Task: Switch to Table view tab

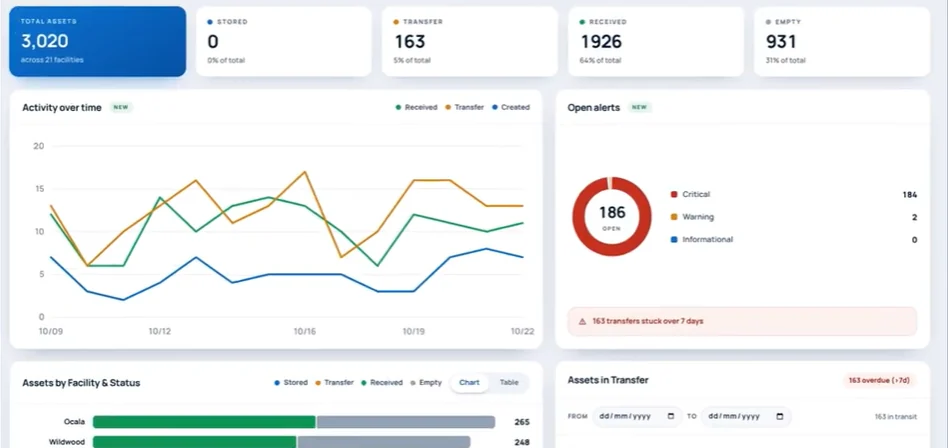Action: (x=509, y=383)
